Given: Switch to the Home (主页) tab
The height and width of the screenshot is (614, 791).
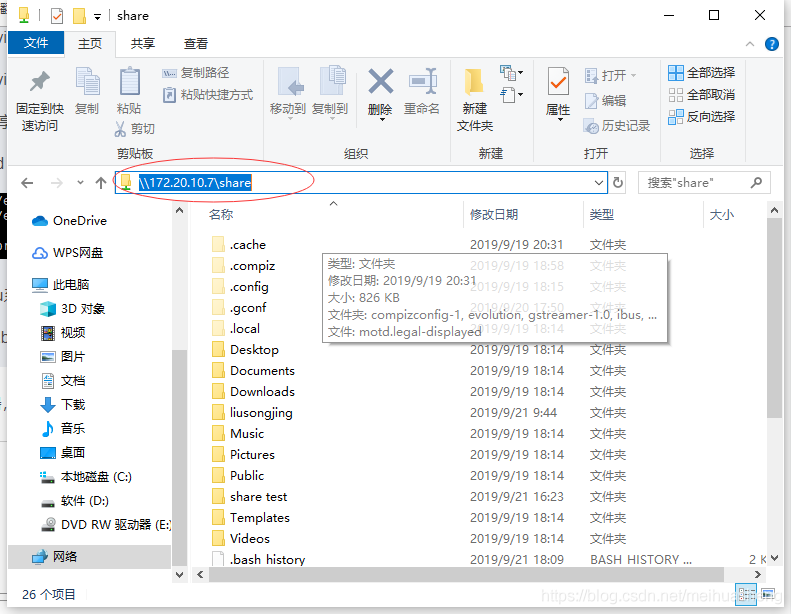Looking at the screenshot, I should pyautogui.click(x=90, y=43).
